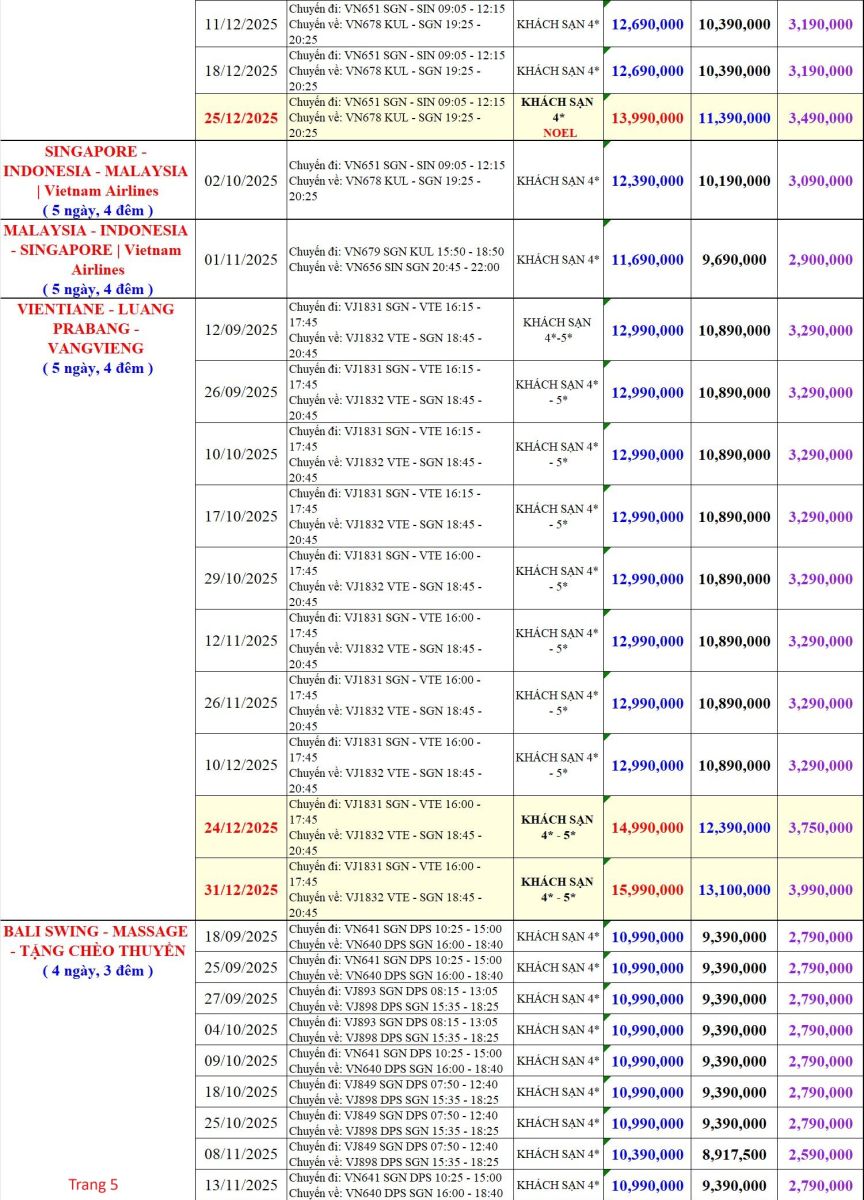Click the SINGAPORE - INDONESIA - MALAYSIA tour title

click(x=96, y=170)
